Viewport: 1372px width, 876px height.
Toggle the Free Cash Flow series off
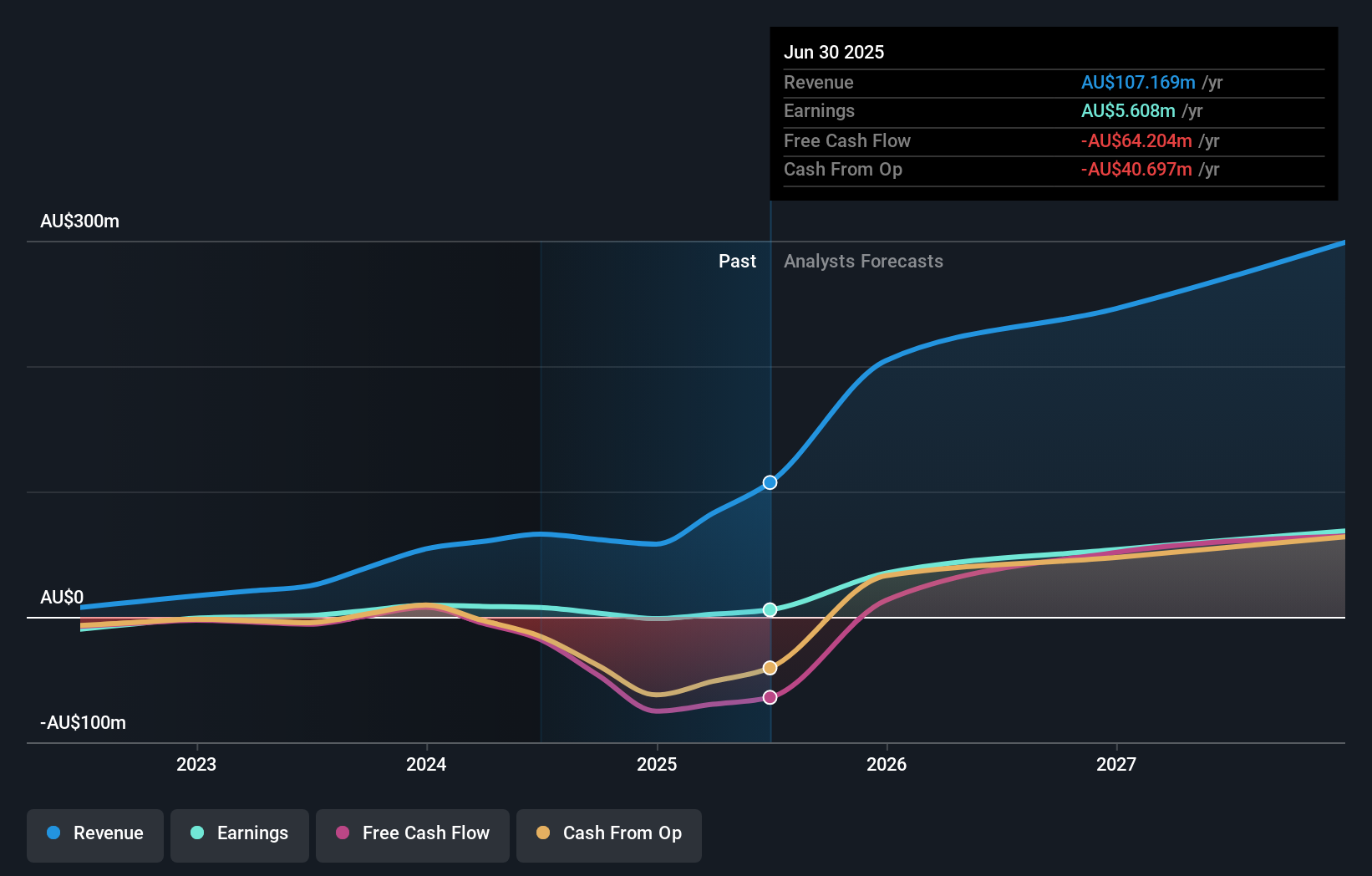click(x=412, y=833)
